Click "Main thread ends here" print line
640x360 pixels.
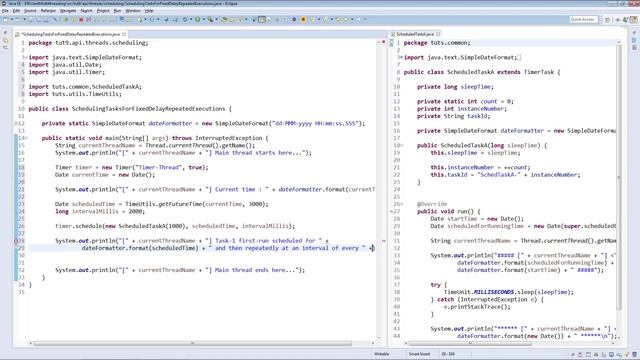180,270
